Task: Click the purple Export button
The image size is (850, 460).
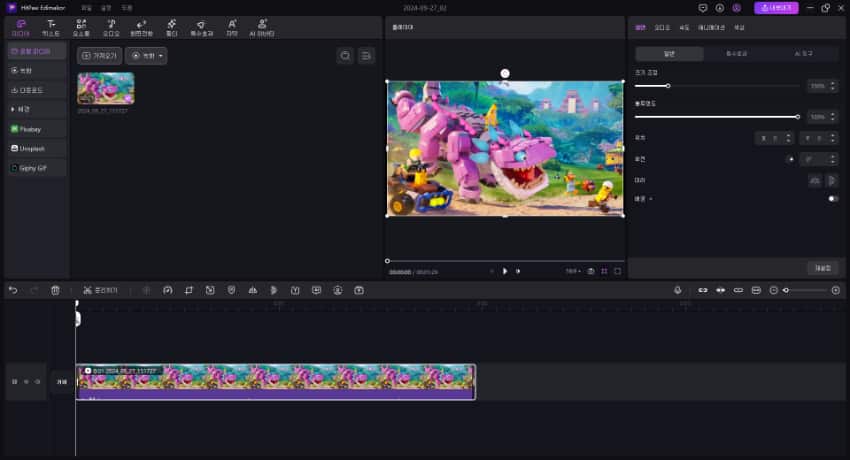Action: [x=776, y=8]
